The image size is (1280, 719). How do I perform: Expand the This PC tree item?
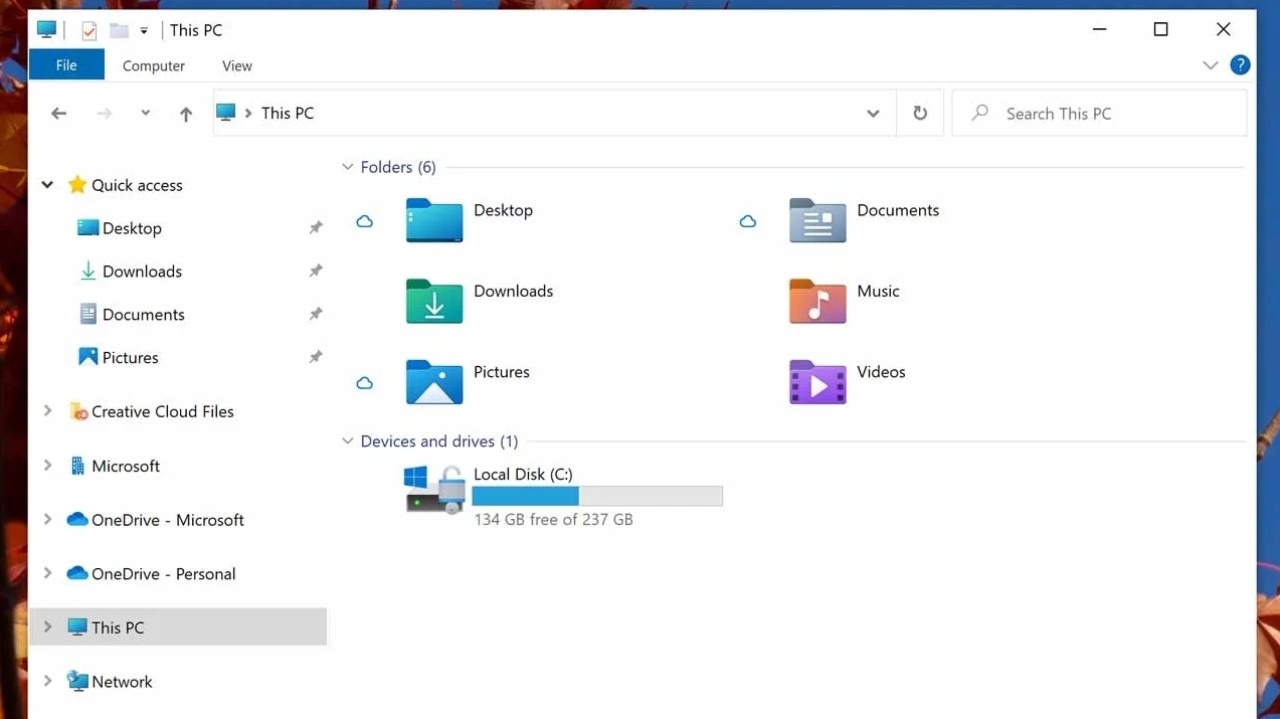(47, 627)
